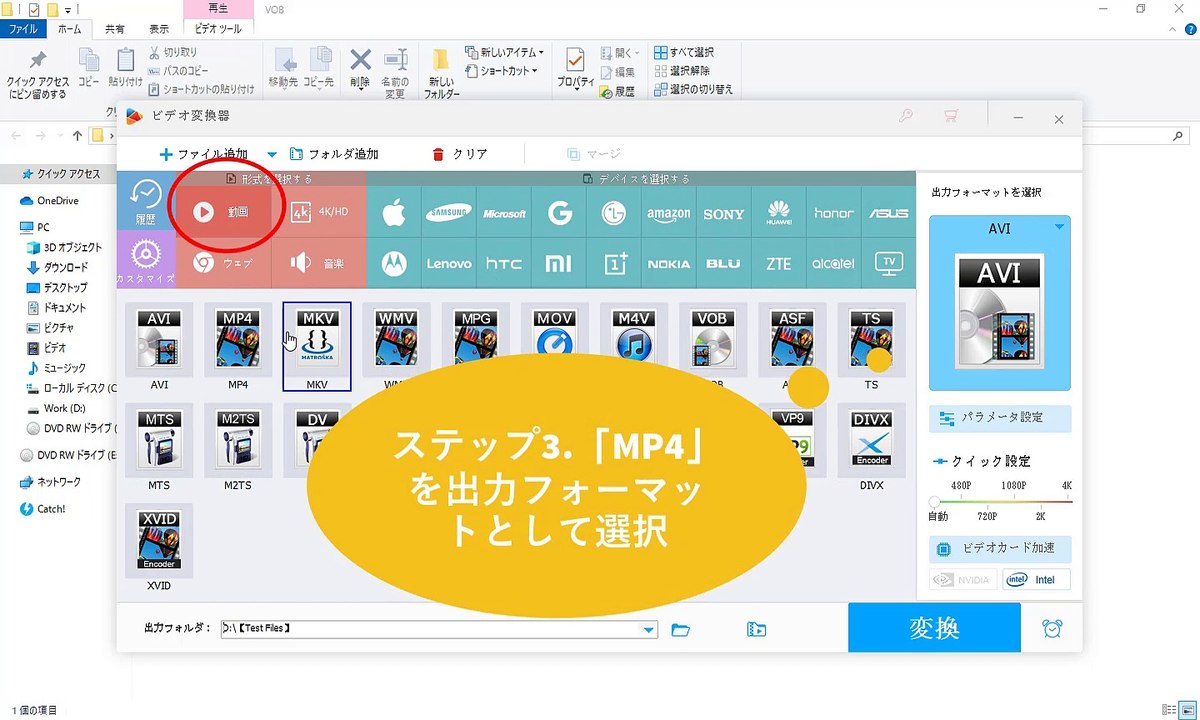Open the shopping cart icon in title bar
Screen dimensions: 1200x720
[951, 117]
